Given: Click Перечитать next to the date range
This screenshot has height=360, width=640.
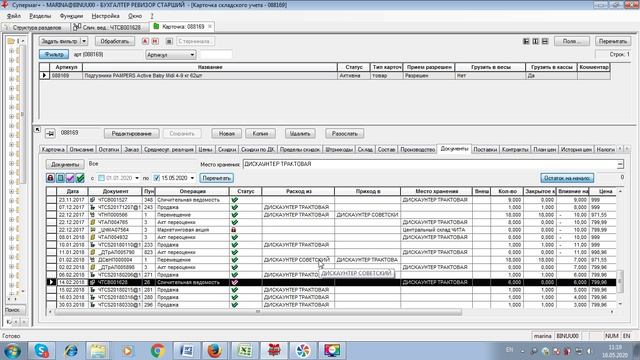Looking at the screenshot, I should point(216,178).
